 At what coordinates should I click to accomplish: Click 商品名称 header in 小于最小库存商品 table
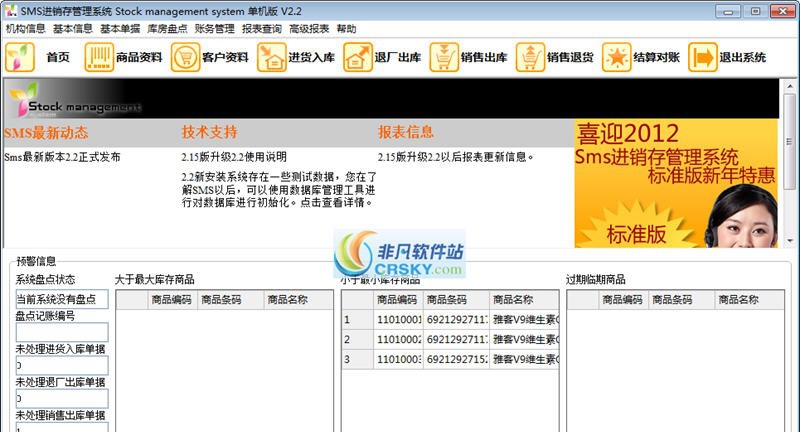(x=523, y=300)
